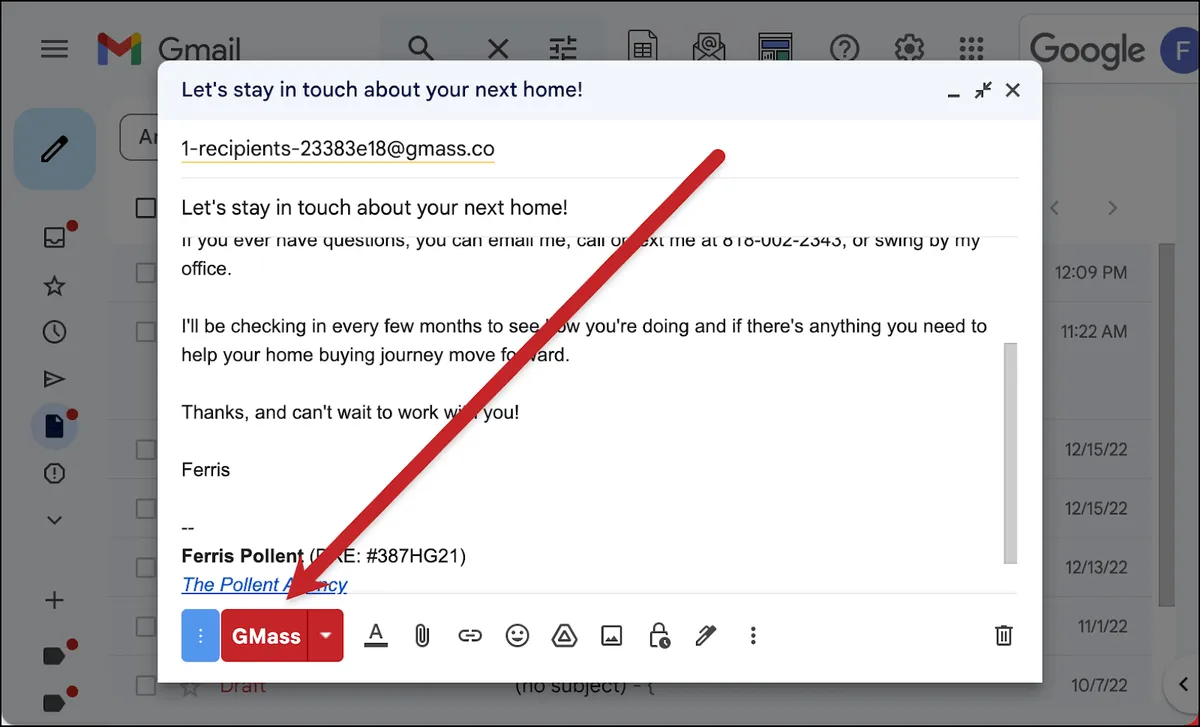1200x727 pixels.
Task: Open more options three-dot menu in compose toolbar
Action: click(754, 635)
